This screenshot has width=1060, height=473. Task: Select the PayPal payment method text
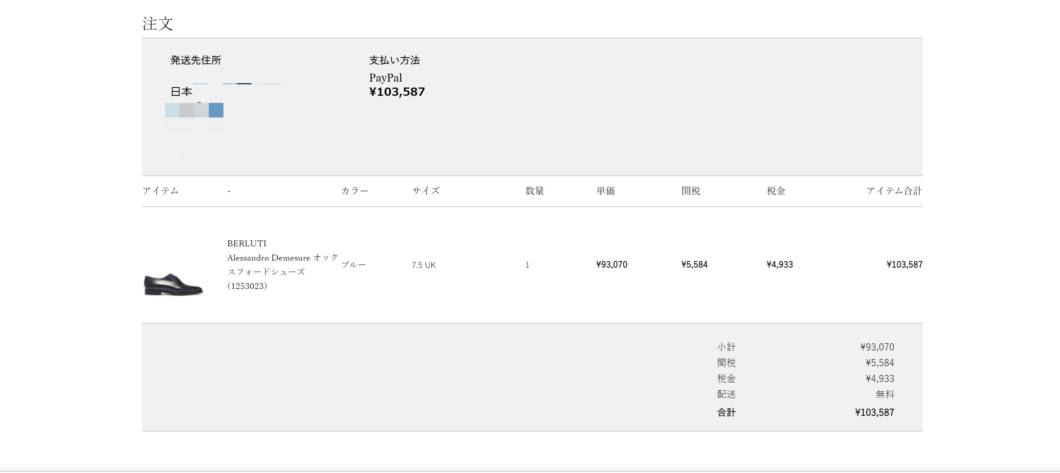click(x=385, y=78)
